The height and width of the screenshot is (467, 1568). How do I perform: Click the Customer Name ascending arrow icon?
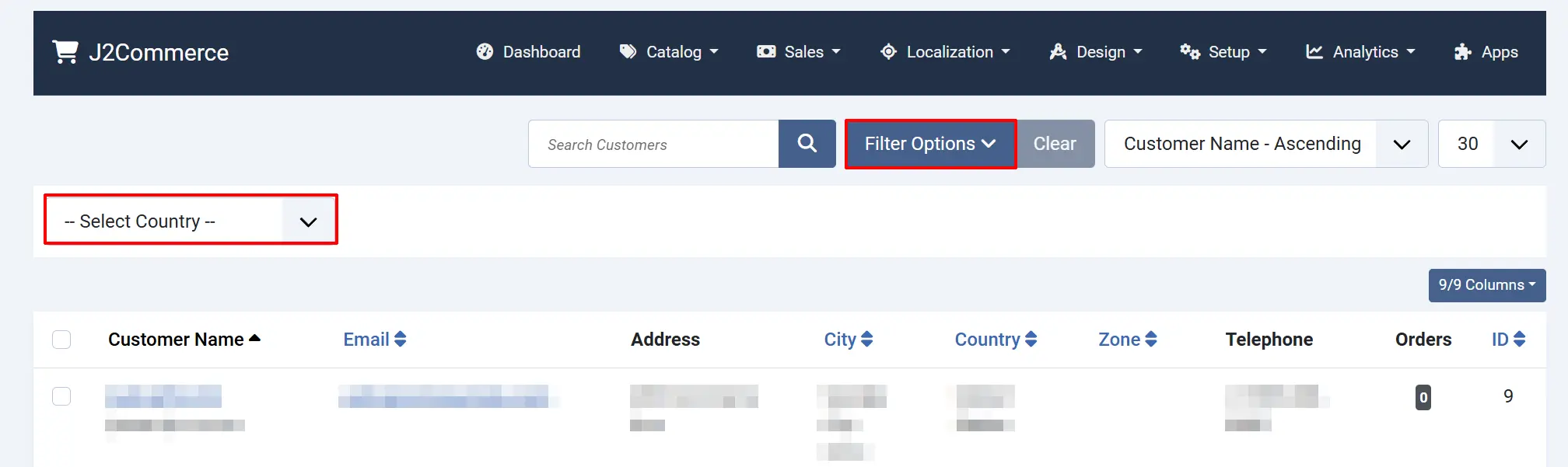[x=254, y=339]
